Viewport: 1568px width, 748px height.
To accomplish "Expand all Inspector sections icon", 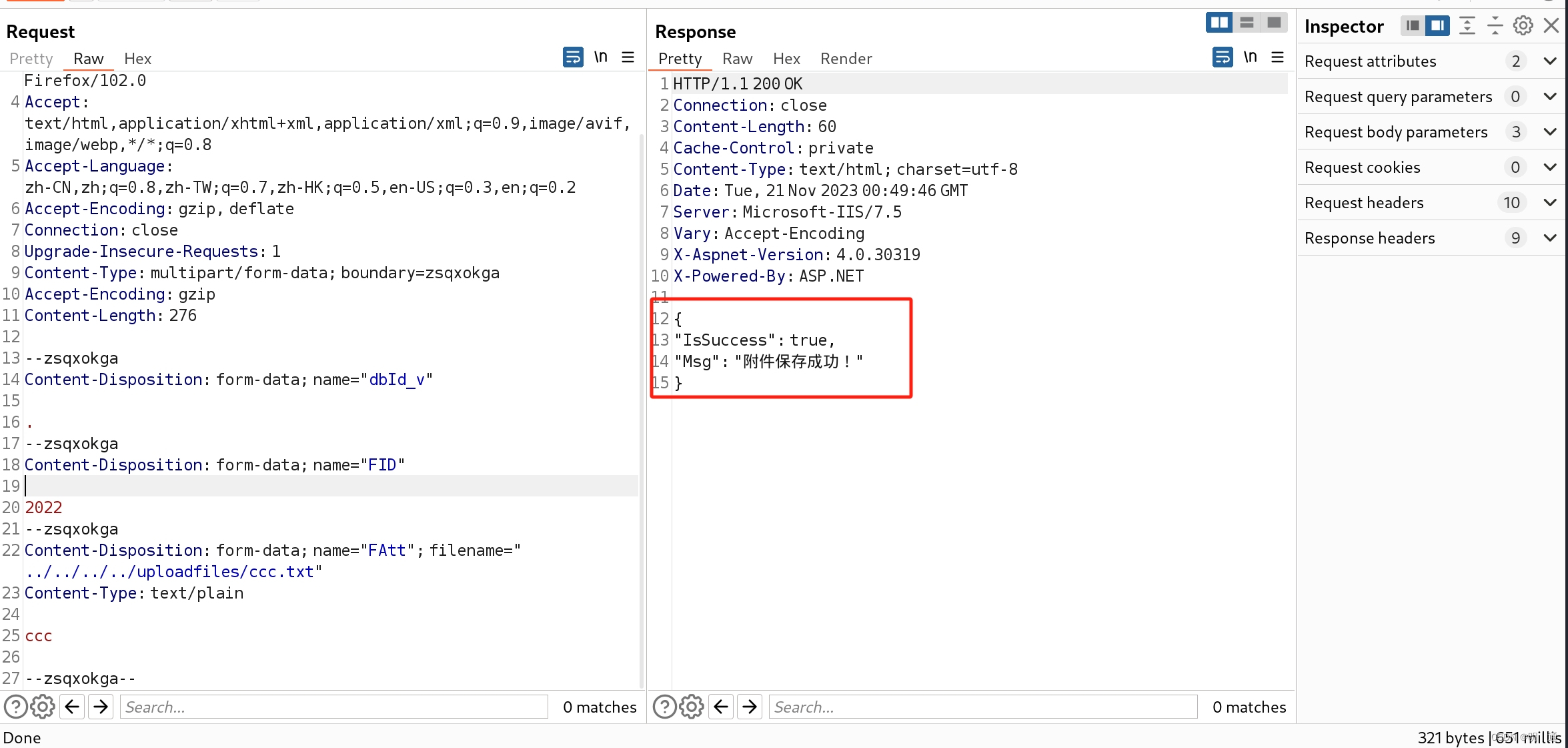I will (1467, 26).
